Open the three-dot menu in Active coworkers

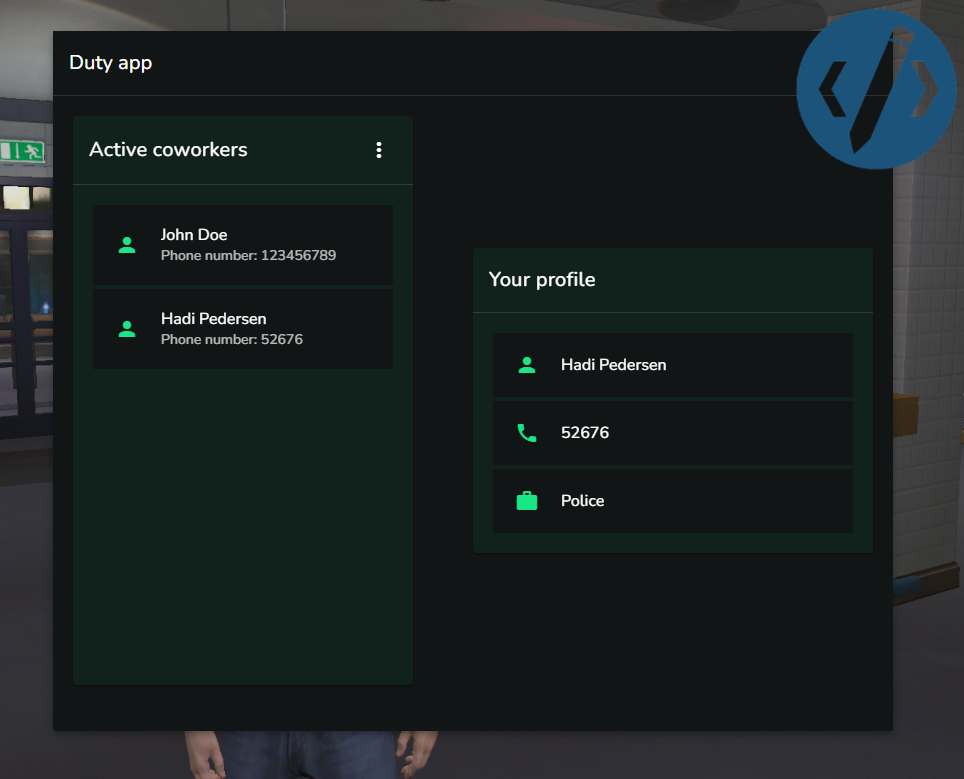point(379,149)
